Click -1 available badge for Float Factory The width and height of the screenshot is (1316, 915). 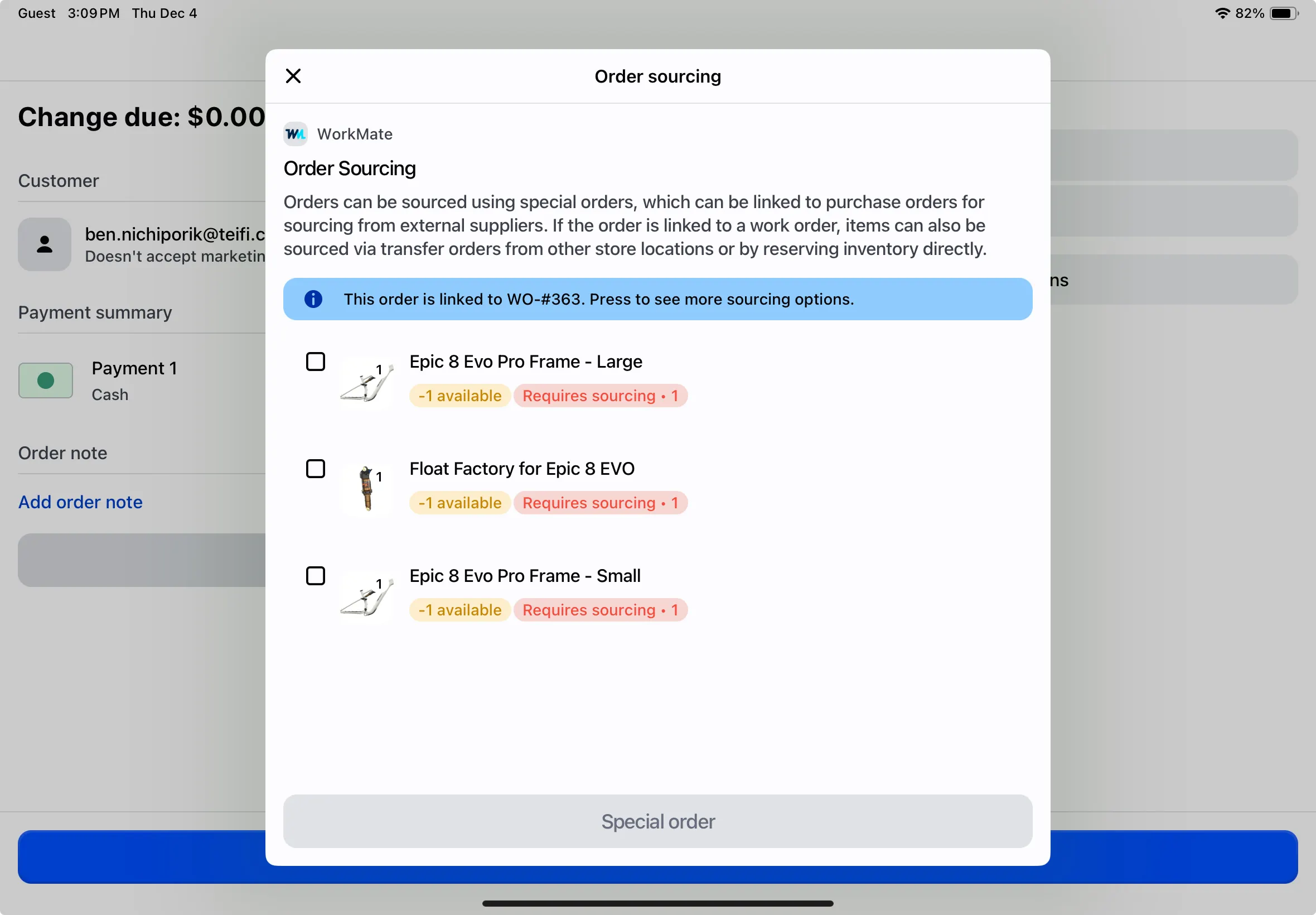(x=459, y=503)
